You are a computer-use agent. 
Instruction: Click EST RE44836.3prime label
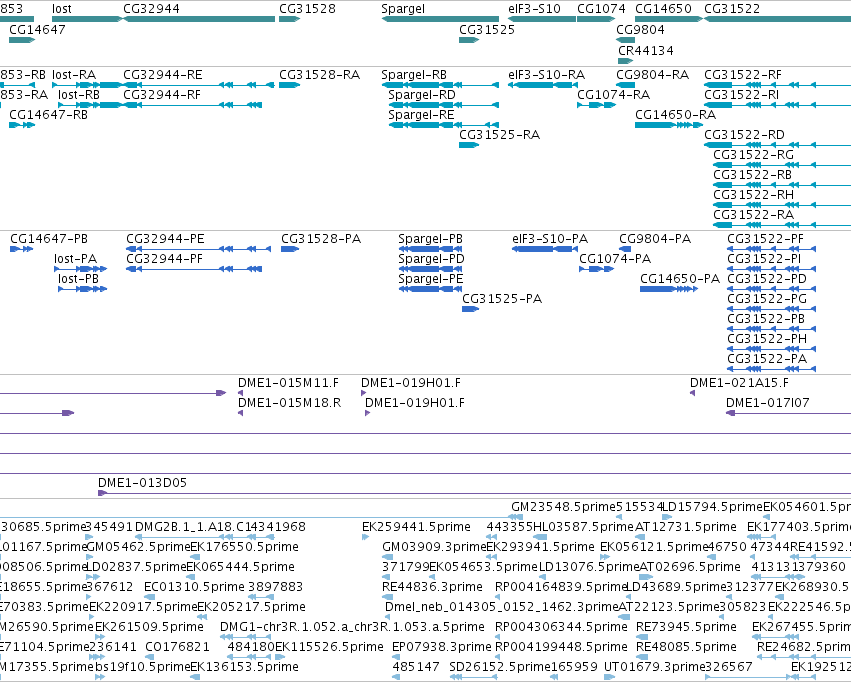432,587
